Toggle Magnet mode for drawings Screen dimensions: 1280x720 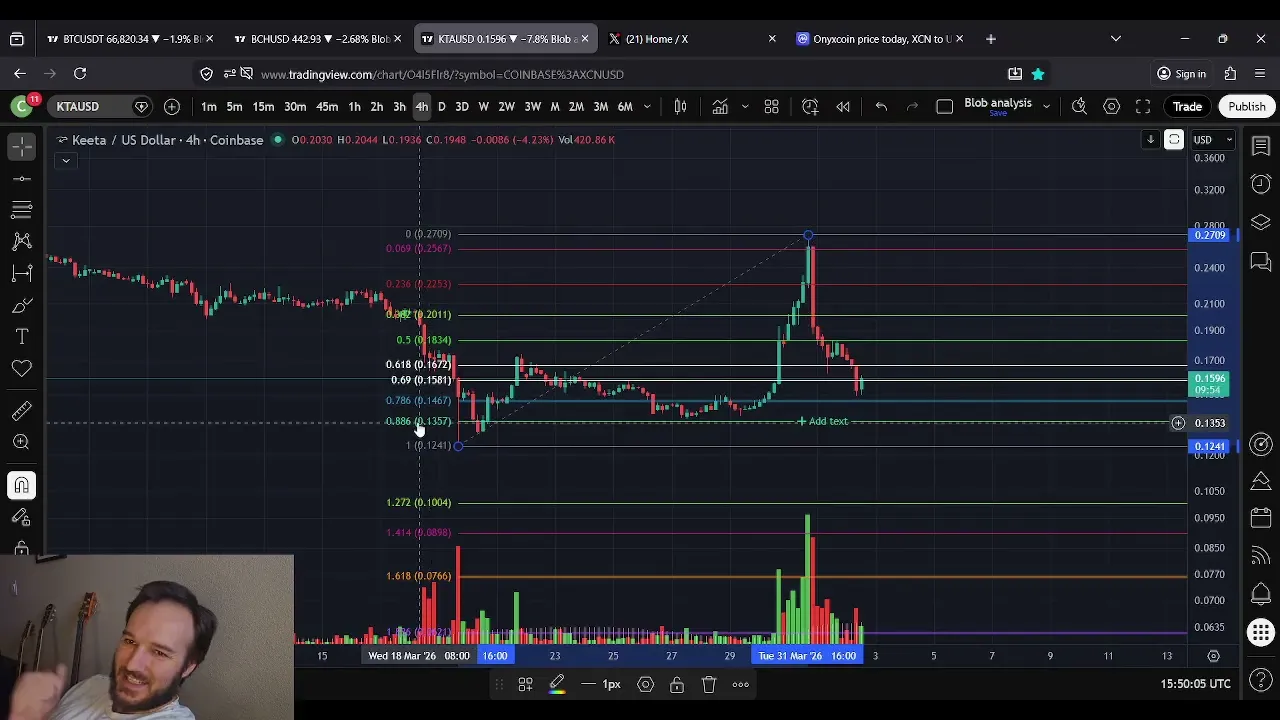click(x=21, y=486)
